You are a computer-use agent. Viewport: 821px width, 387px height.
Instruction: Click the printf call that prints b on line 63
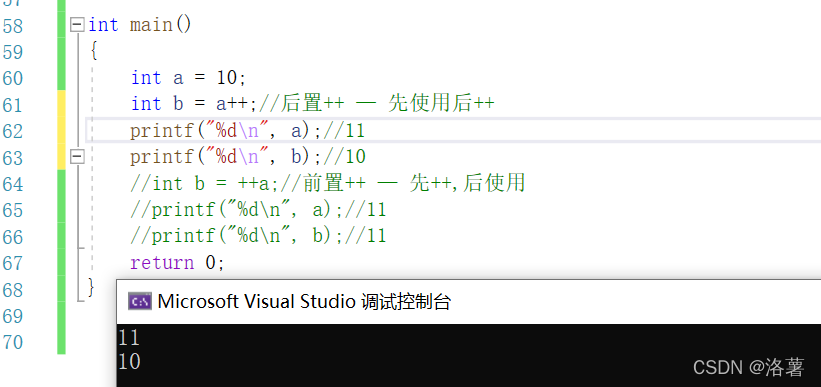[226, 157]
